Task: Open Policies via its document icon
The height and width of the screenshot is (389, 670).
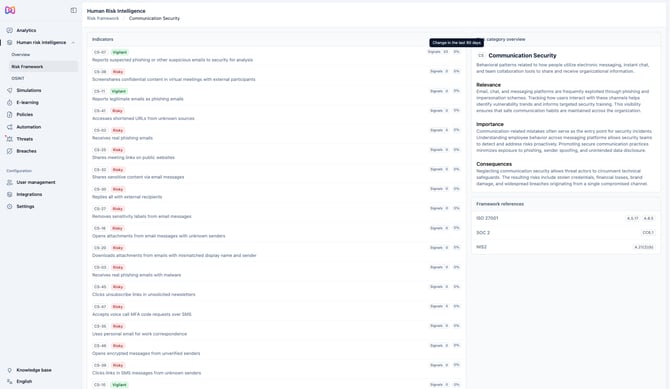Action: pos(9,115)
